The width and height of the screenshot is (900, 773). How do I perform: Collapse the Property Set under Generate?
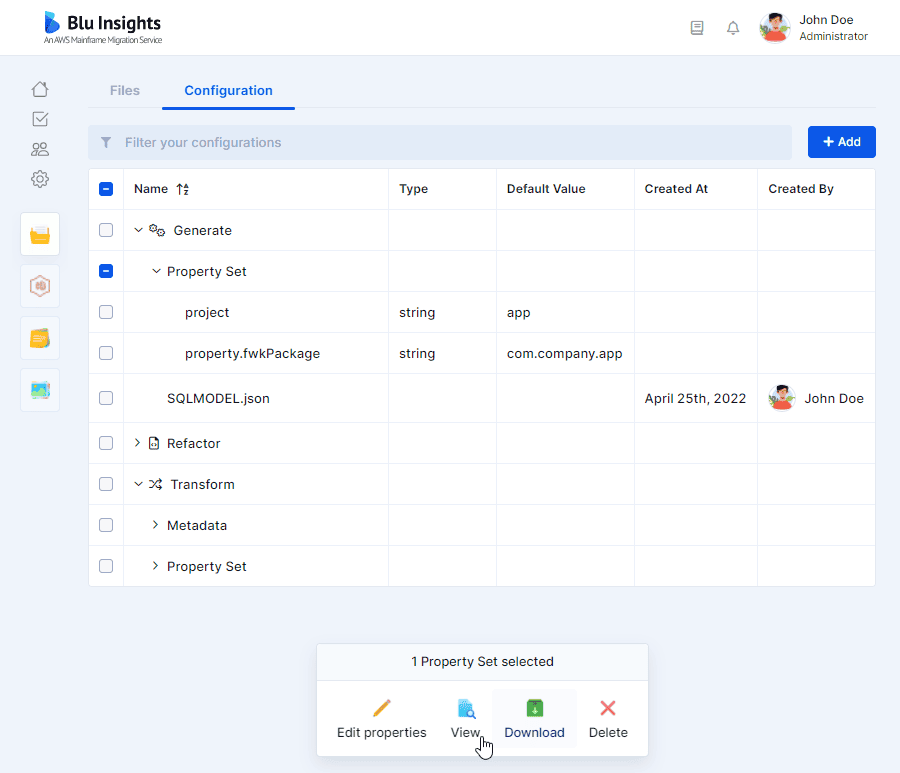coord(156,271)
